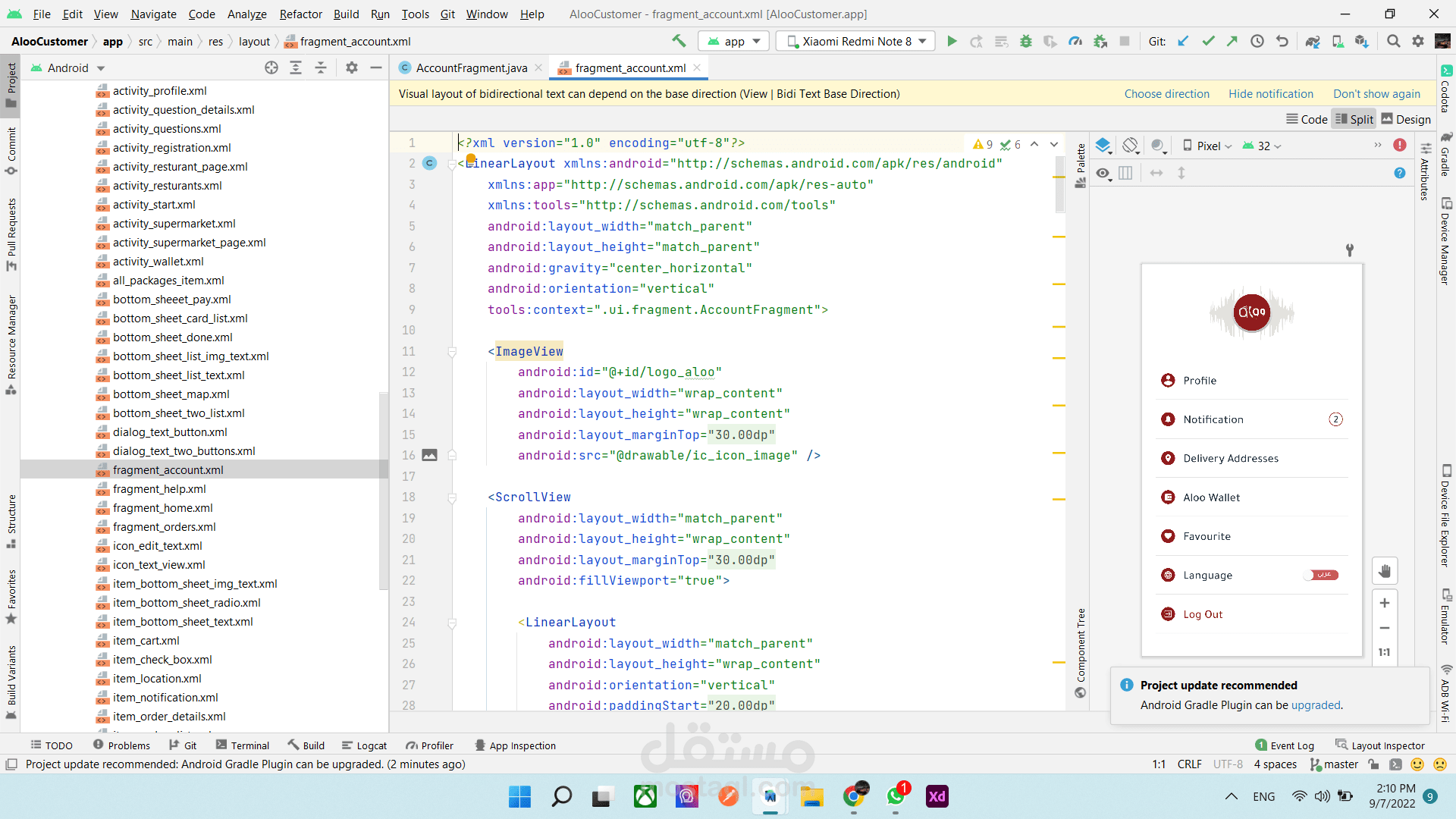Click the design surface layers icon

(1103, 146)
